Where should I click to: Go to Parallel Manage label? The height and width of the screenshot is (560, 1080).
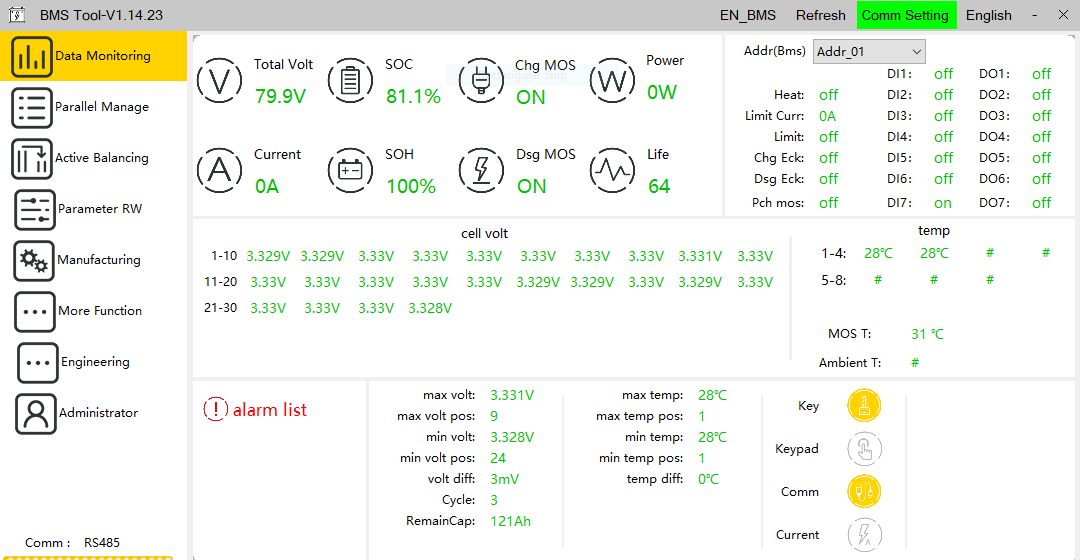(102, 107)
